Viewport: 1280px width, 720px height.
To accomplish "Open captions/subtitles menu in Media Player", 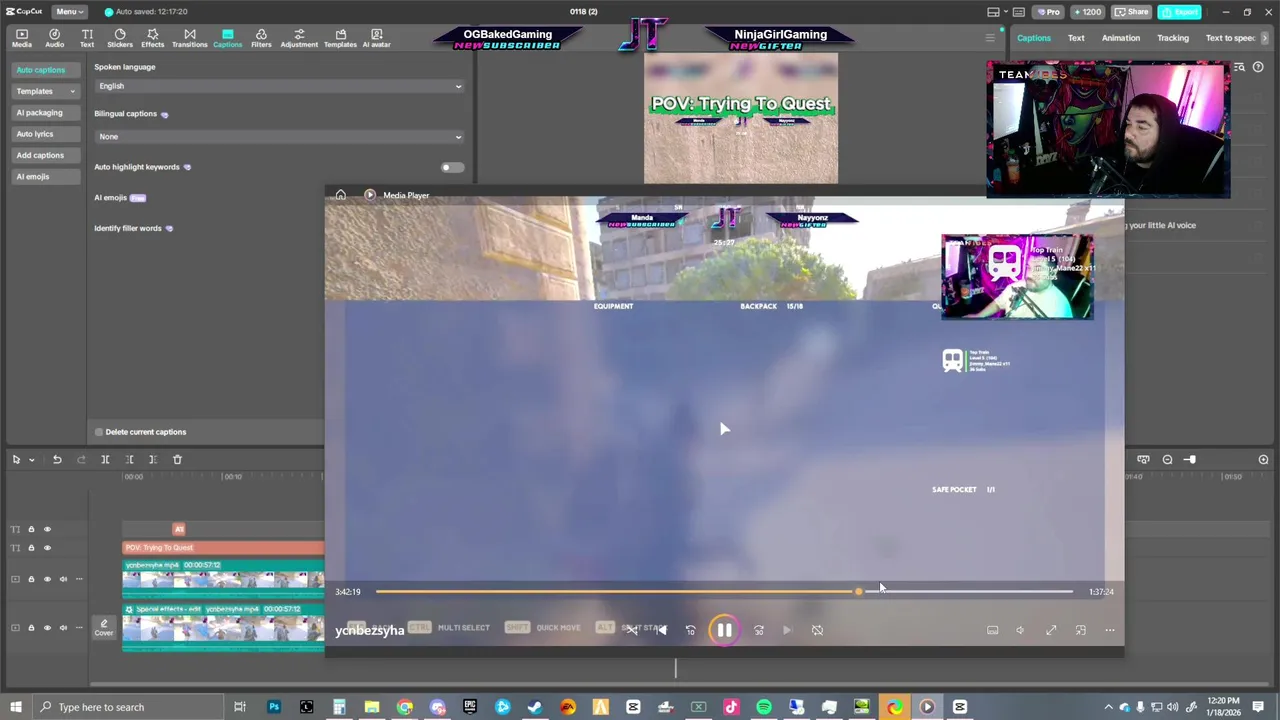I will pyautogui.click(x=992, y=630).
